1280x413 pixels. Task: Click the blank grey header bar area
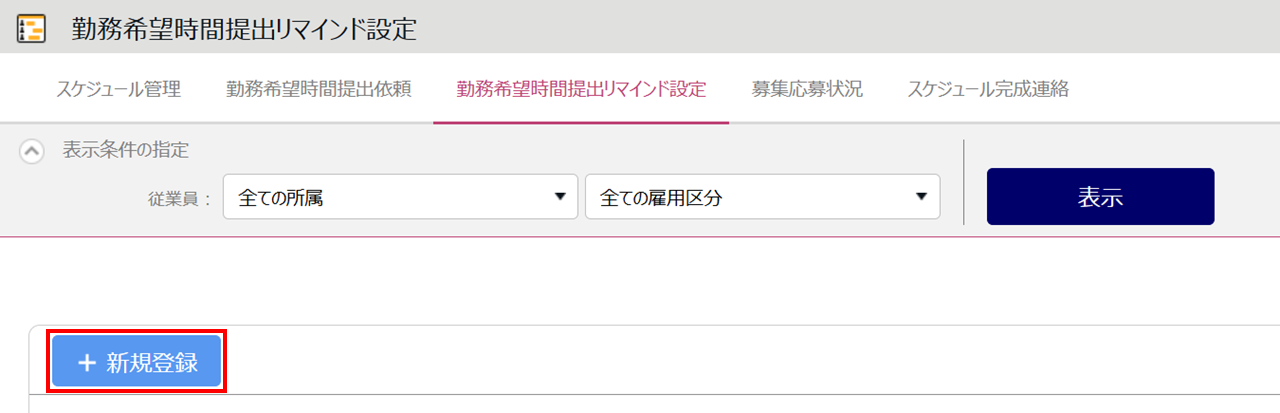848,29
